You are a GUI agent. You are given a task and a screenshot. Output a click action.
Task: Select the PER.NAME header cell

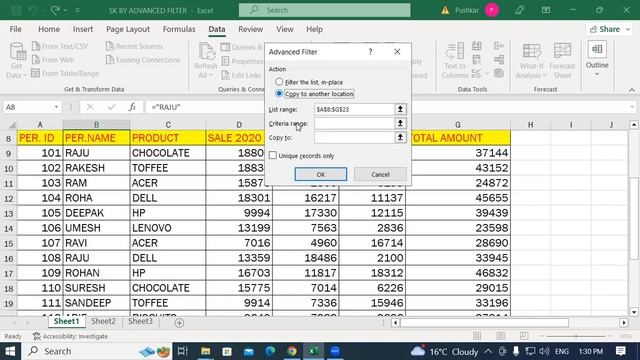click(x=96, y=138)
